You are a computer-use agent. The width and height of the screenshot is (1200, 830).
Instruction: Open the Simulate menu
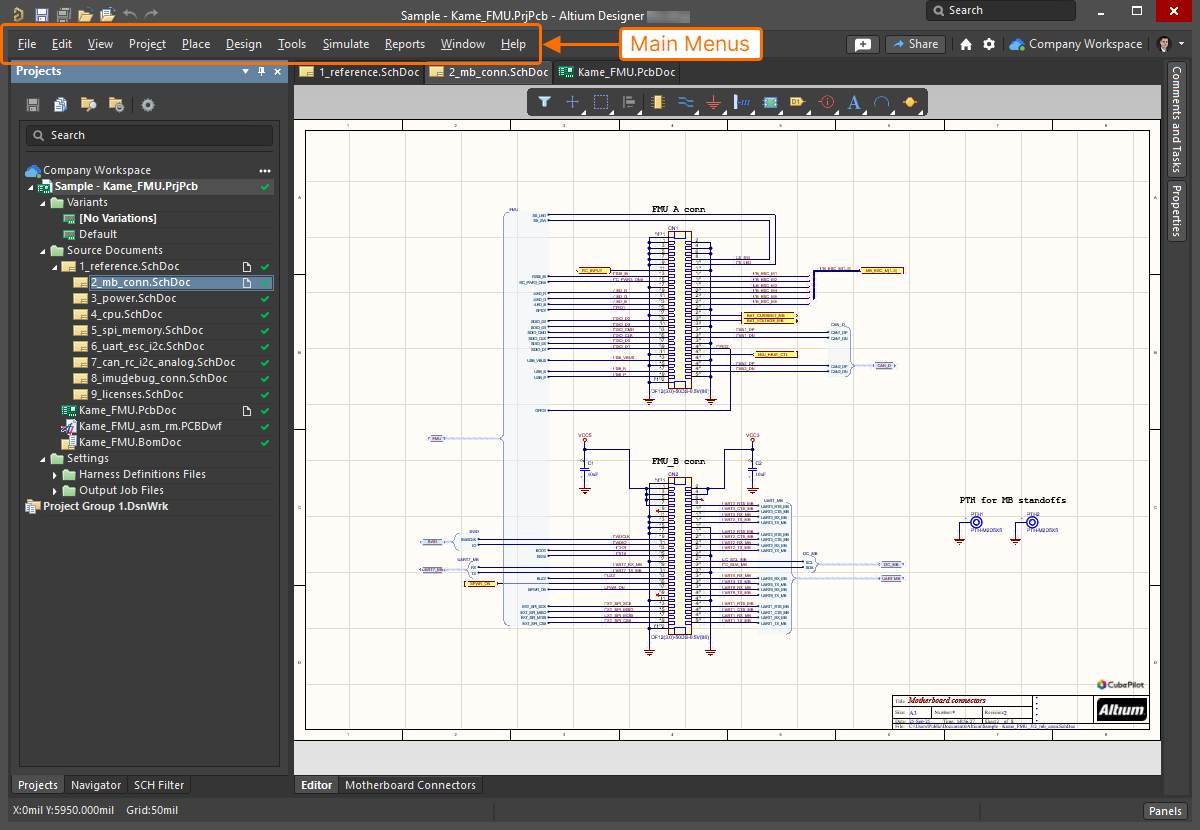(345, 44)
